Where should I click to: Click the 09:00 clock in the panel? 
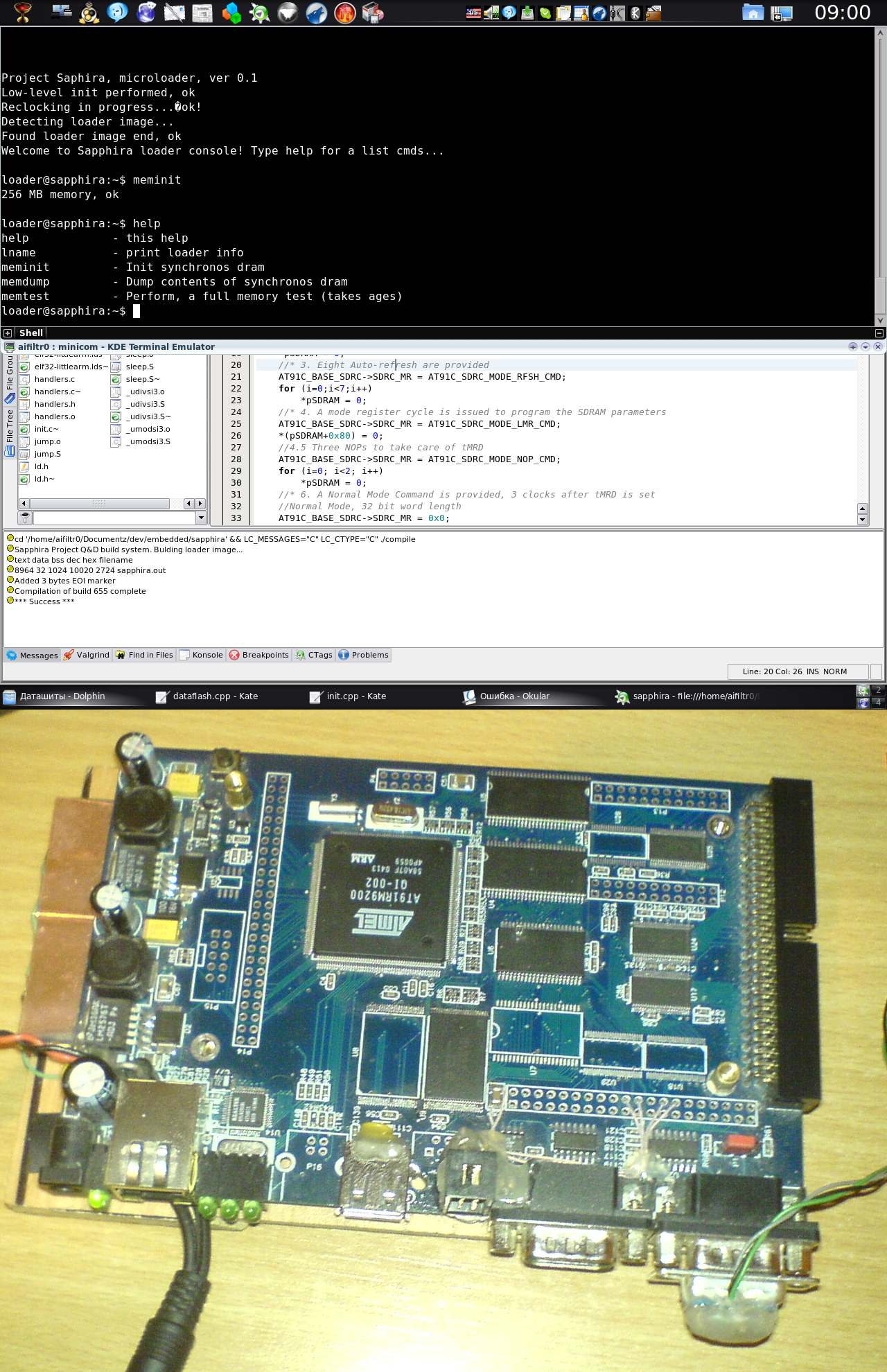[x=842, y=12]
